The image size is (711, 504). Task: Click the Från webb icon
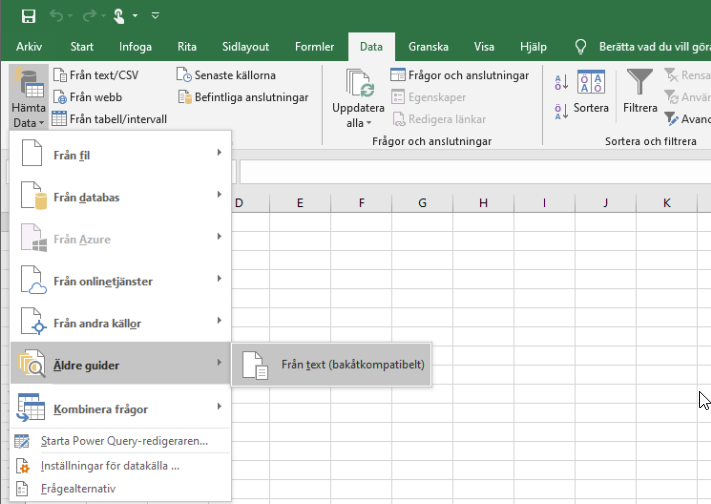click(x=59, y=97)
